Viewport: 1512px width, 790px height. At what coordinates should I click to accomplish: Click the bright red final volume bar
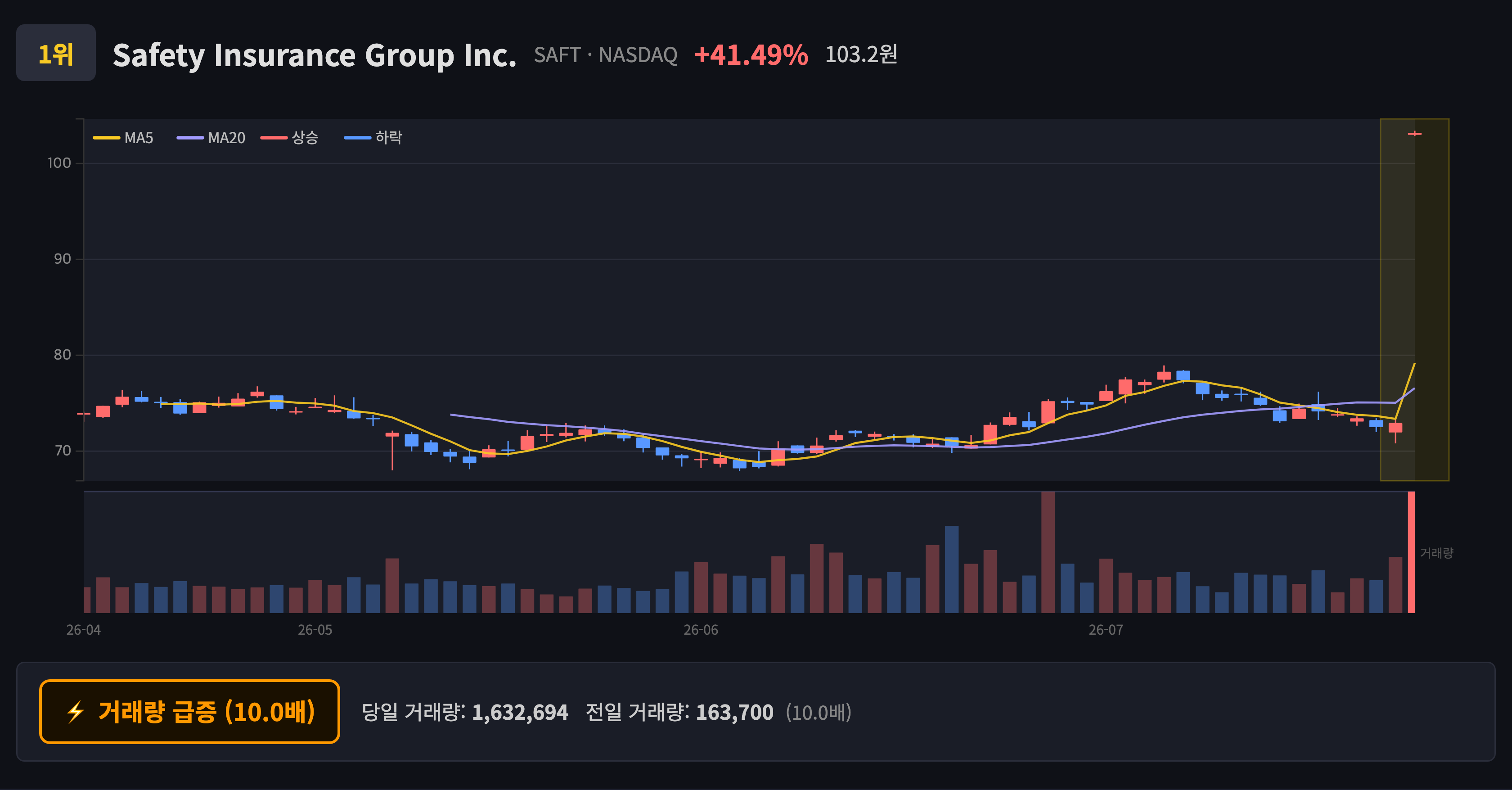1411,552
